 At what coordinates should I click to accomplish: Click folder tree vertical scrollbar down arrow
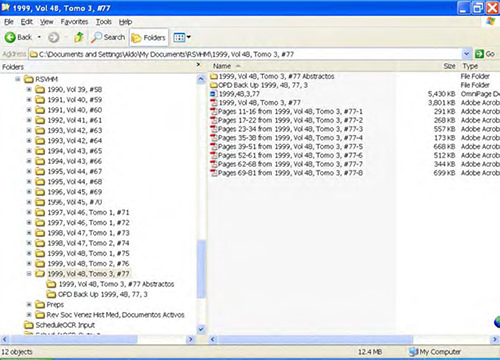(x=201, y=329)
